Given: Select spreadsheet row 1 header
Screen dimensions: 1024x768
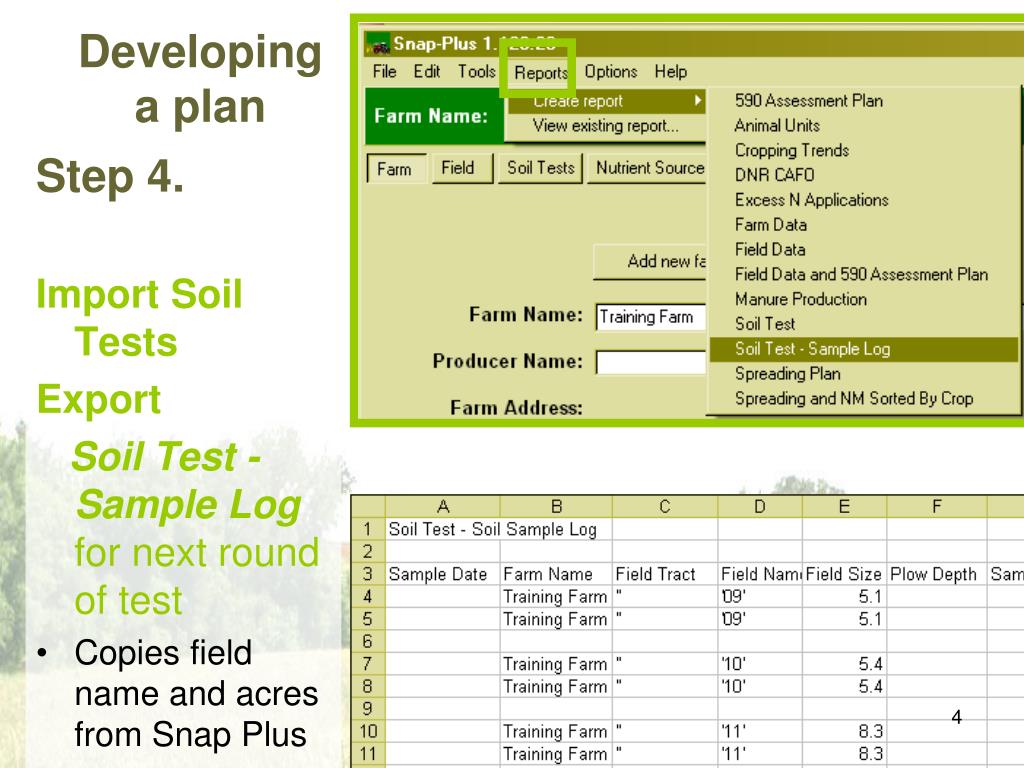Looking at the screenshot, I should 368,528.
